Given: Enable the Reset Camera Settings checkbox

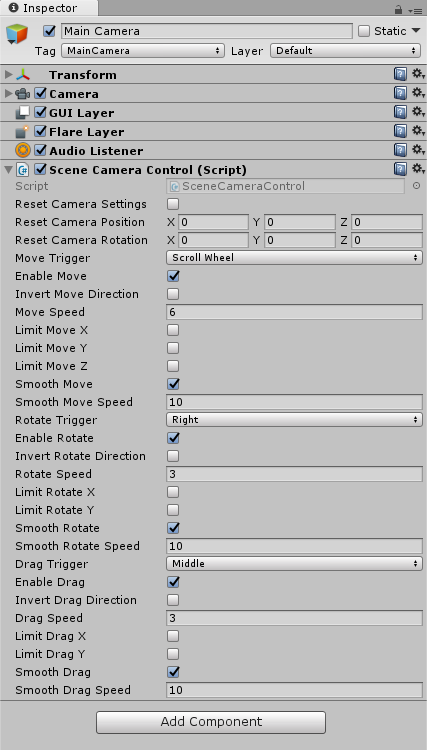Looking at the screenshot, I should pos(173,204).
